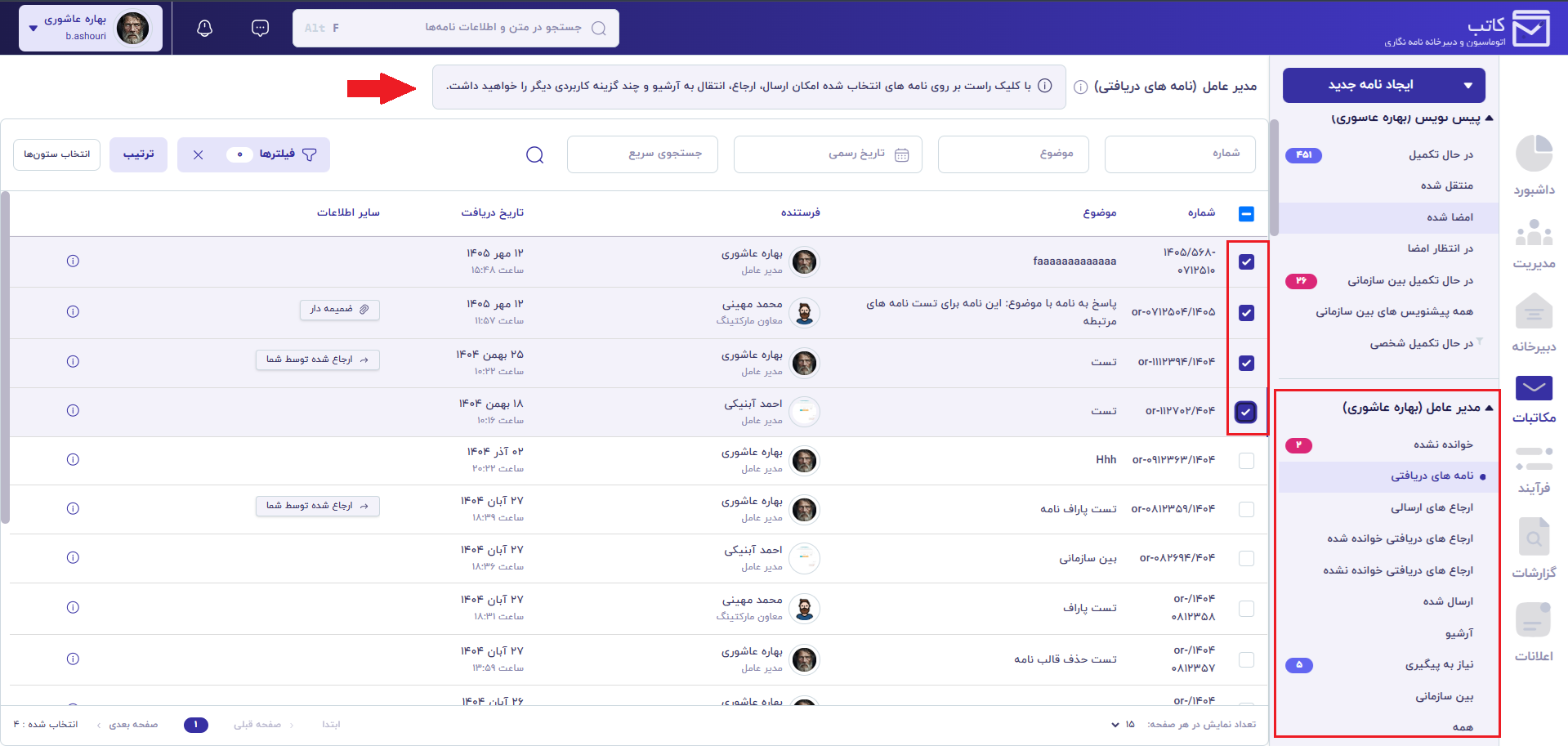
Task: Clear filters with the X icon
Action: [x=198, y=154]
